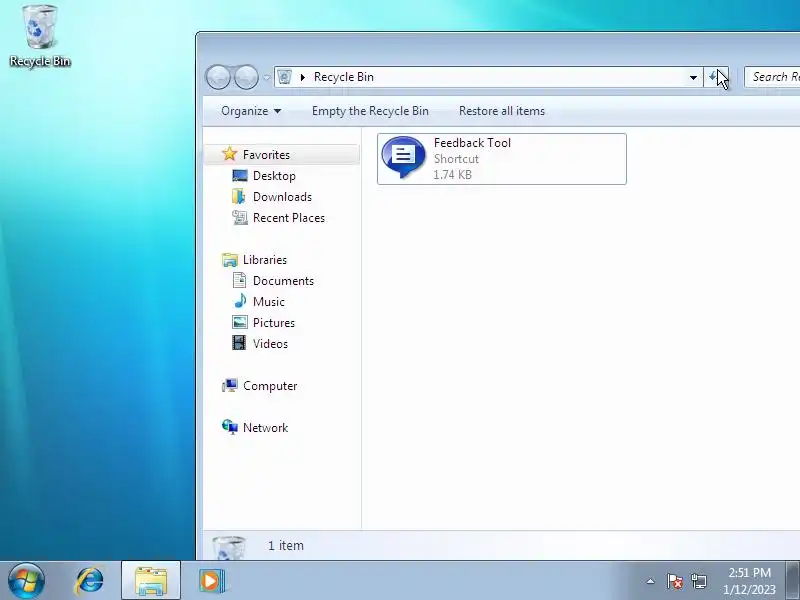The width and height of the screenshot is (800, 600).
Task: Click Empty the Recycle Bin
Action: pos(370,111)
